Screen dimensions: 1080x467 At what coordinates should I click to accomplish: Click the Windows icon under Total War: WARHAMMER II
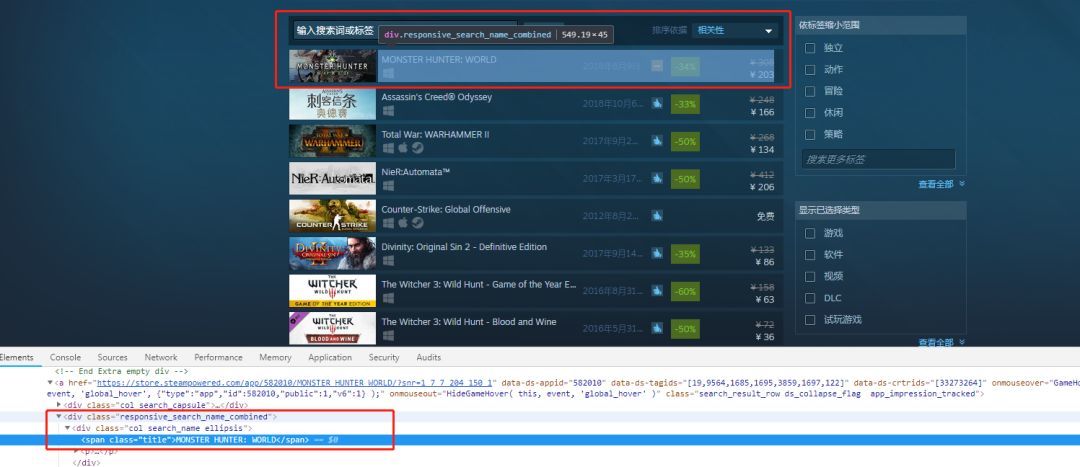388,147
